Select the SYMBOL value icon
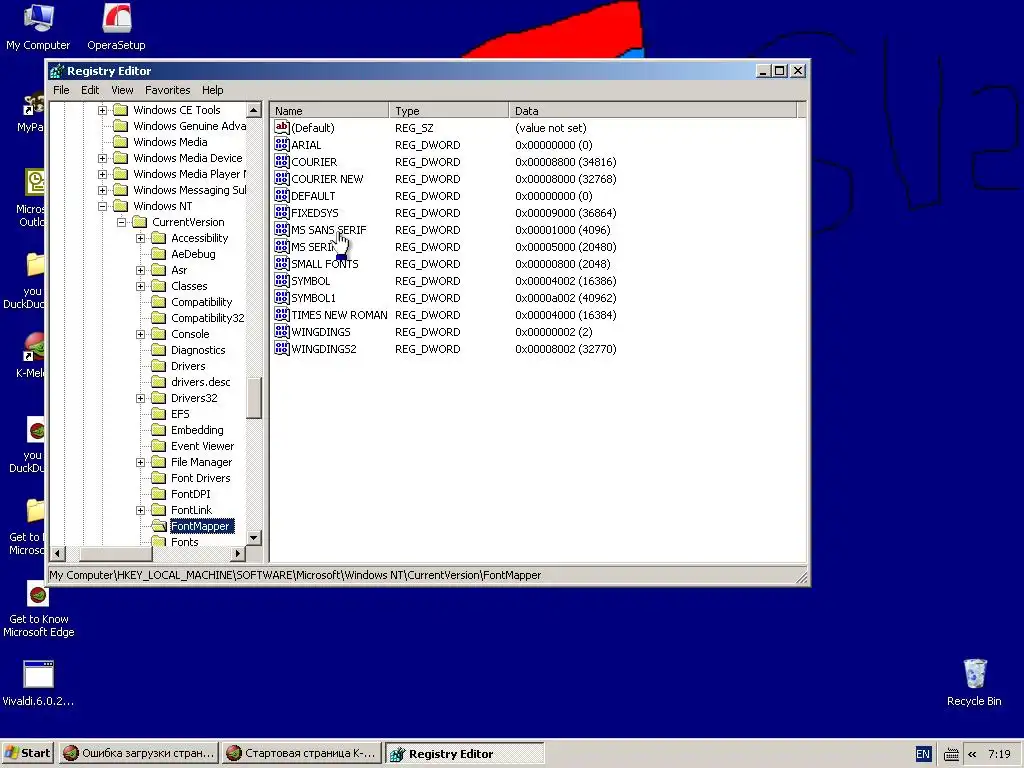Viewport: 1024px width, 768px height. [x=281, y=280]
